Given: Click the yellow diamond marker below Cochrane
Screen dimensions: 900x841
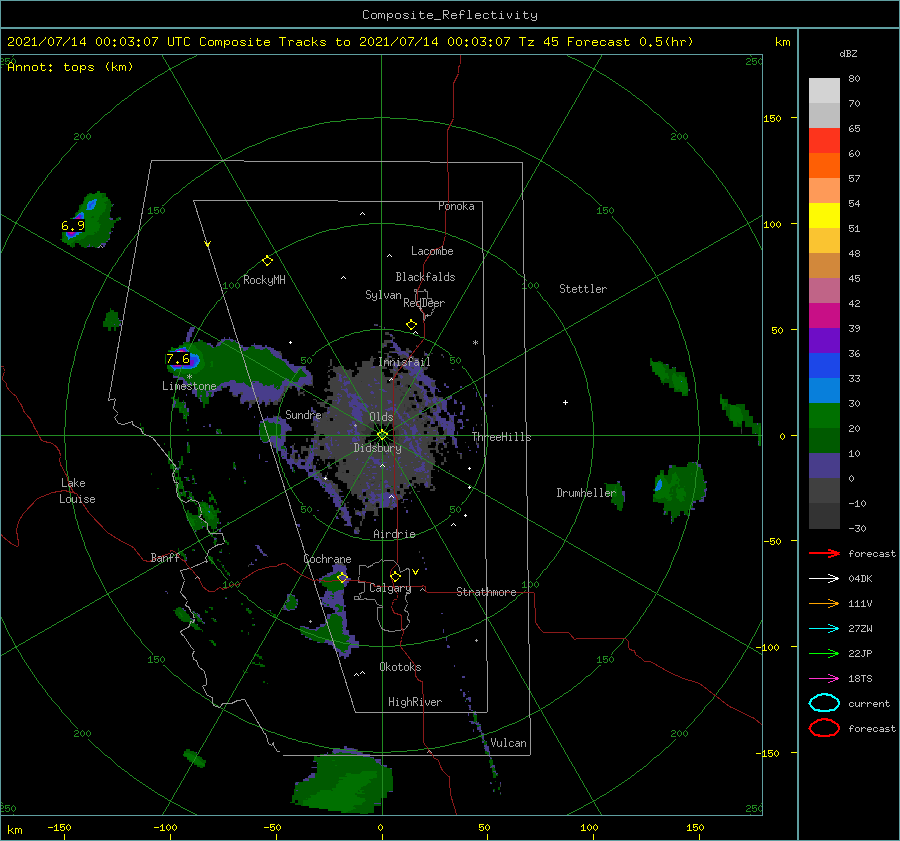Looking at the screenshot, I should [342, 578].
